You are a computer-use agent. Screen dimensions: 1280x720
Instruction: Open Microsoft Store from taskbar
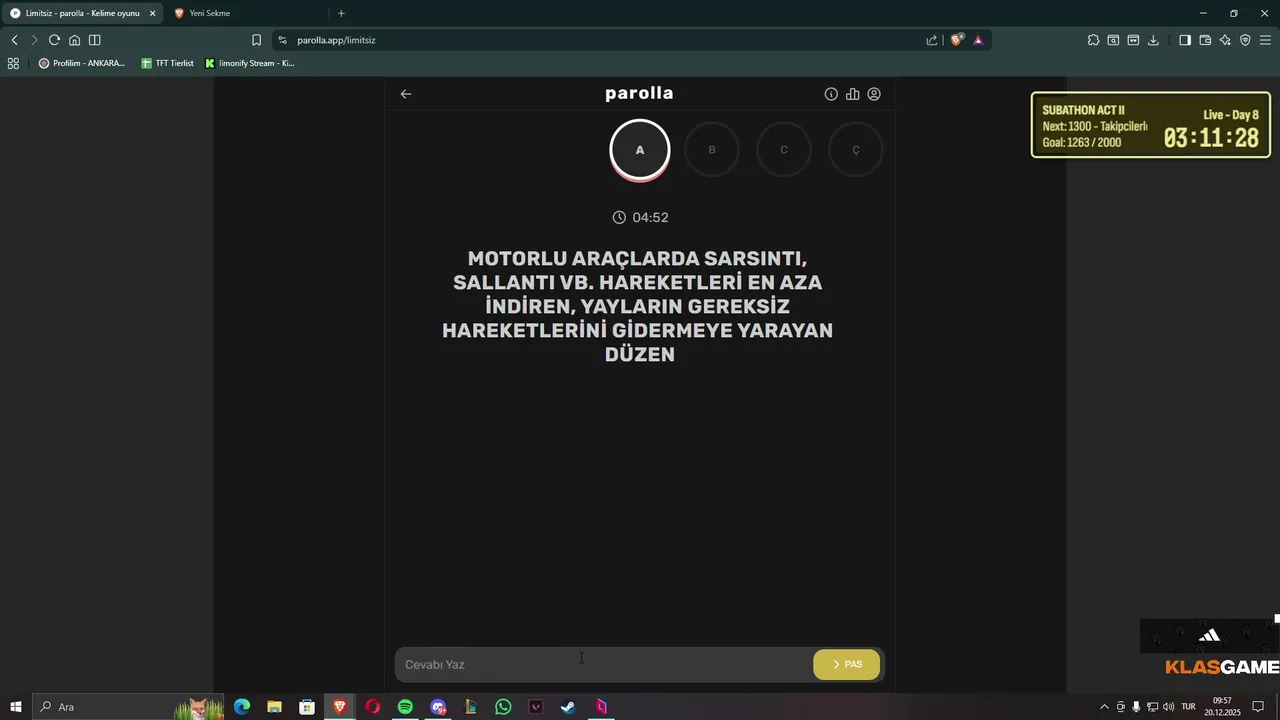(x=307, y=707)
